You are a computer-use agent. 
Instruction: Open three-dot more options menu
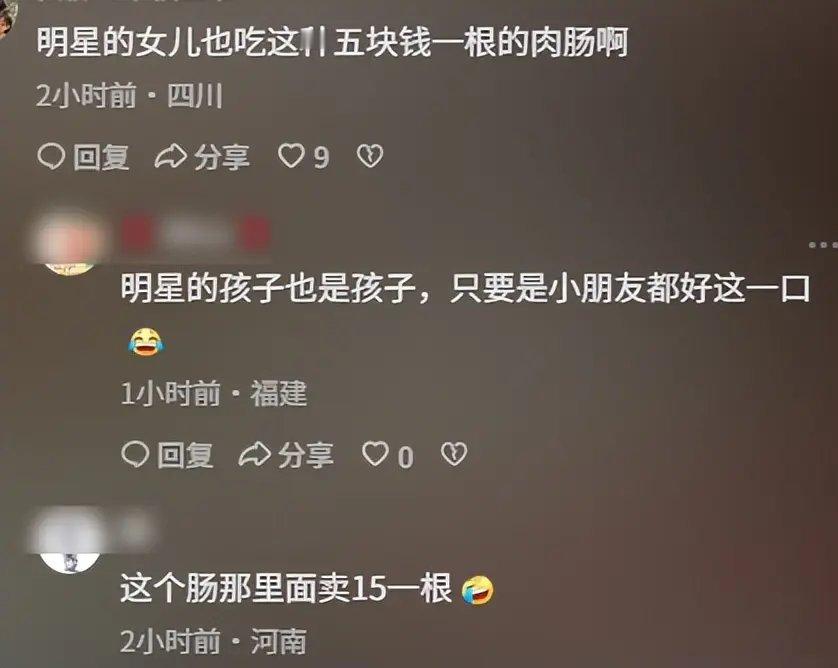pos(823,245)
